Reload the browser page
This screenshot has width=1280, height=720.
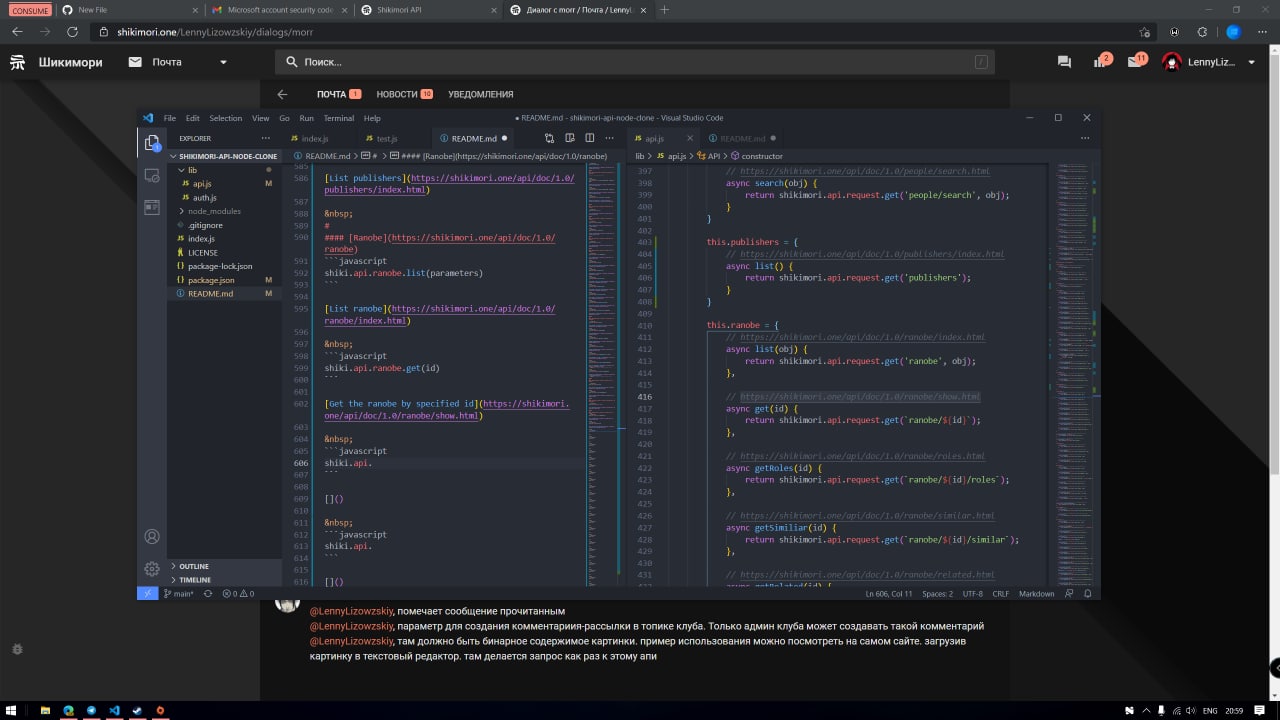(x=70, y=32)
